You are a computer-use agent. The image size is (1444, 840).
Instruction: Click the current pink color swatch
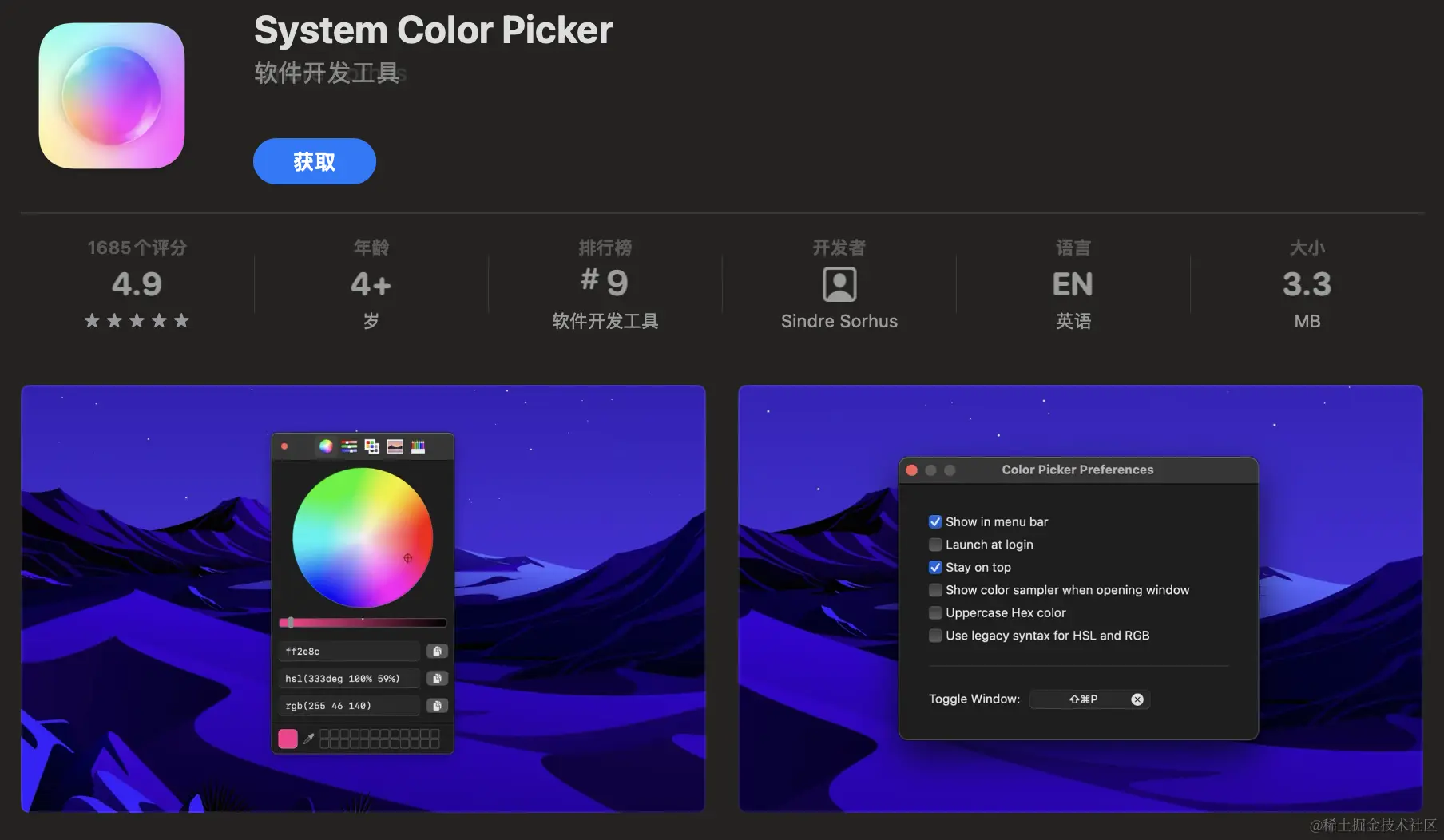pos(288,739)
